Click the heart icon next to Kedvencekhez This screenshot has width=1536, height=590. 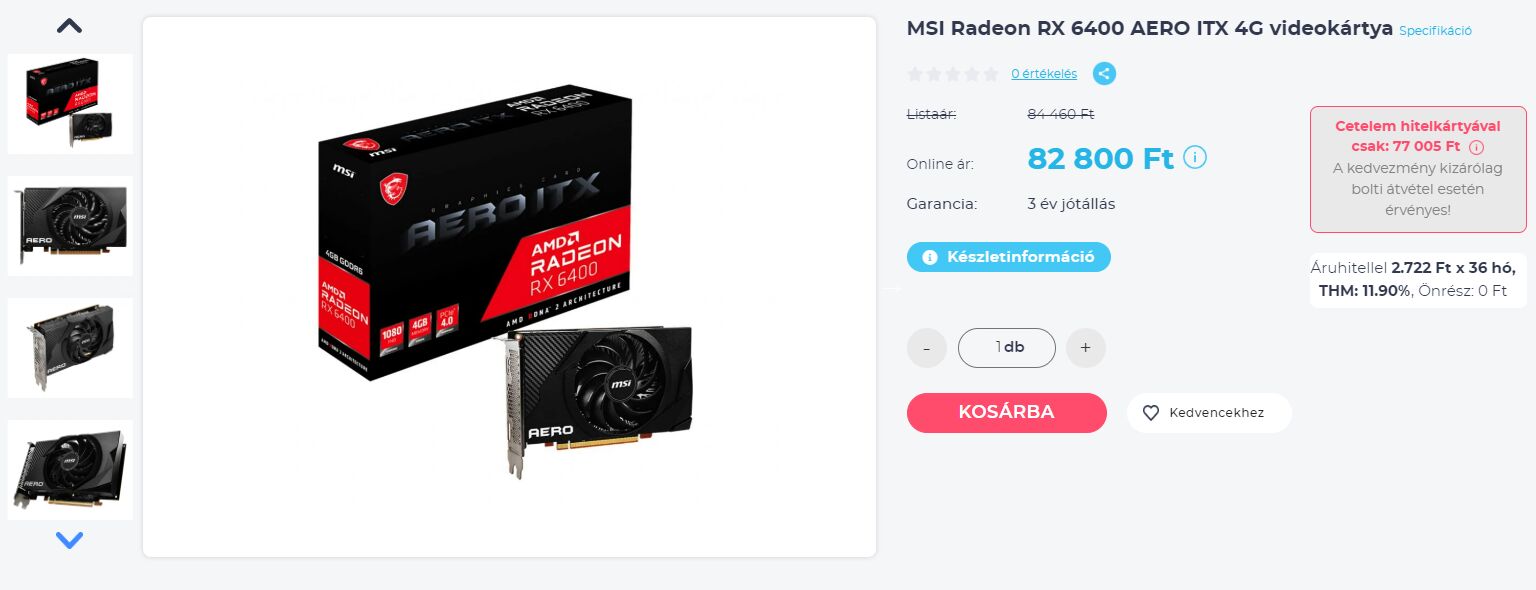click(1150, 413)
